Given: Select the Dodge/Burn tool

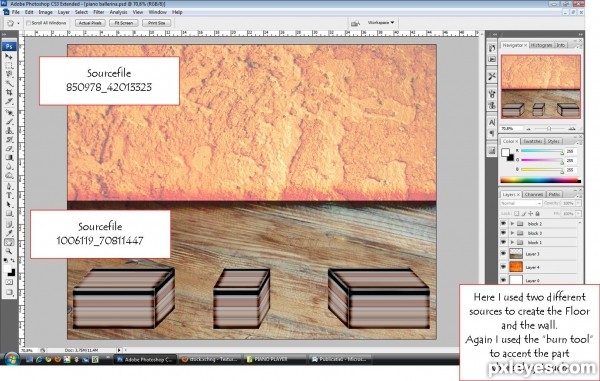Looking at the screenshot, I should 9,176.
